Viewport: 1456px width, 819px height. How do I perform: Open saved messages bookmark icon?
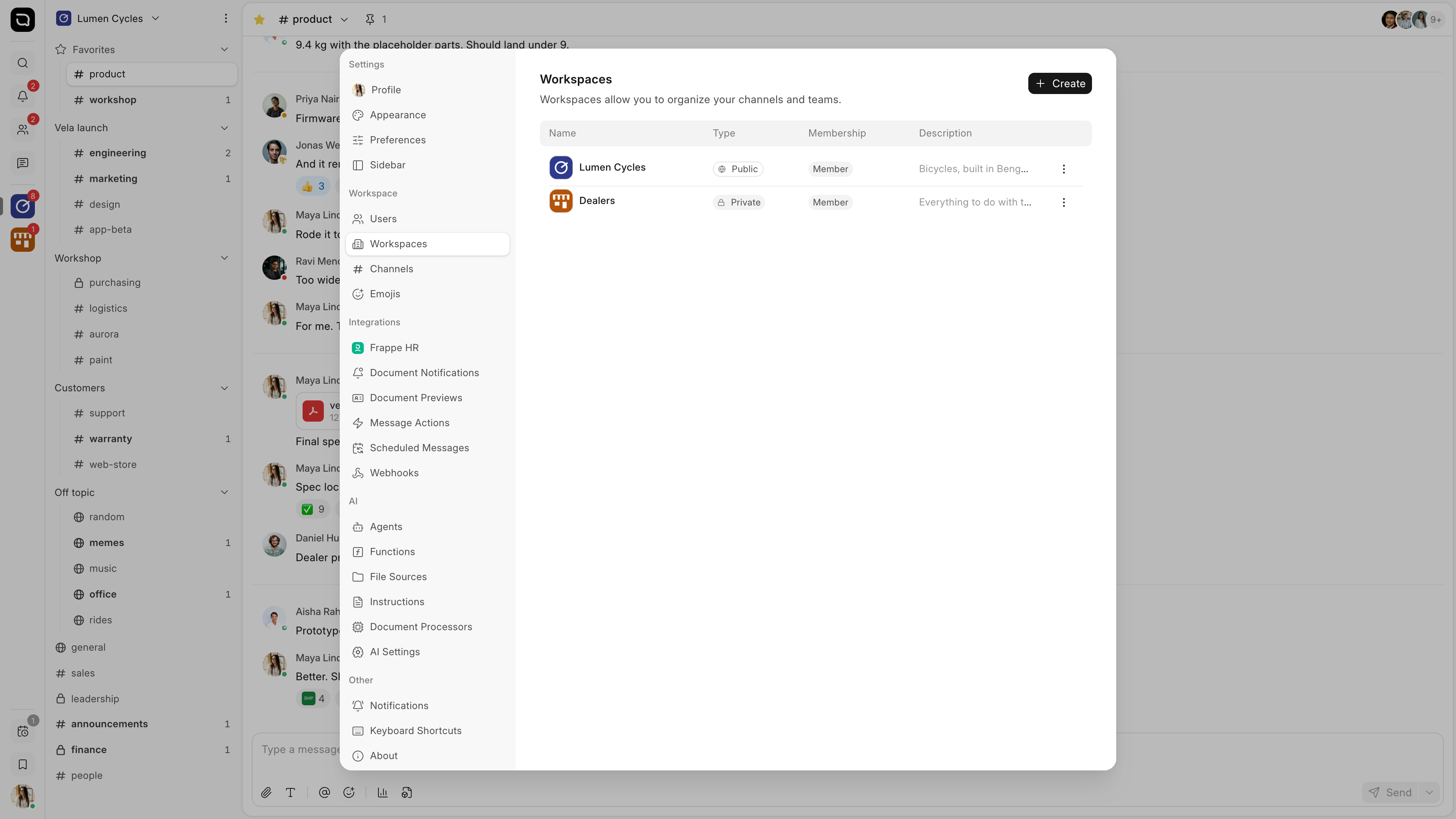(23, 765)
